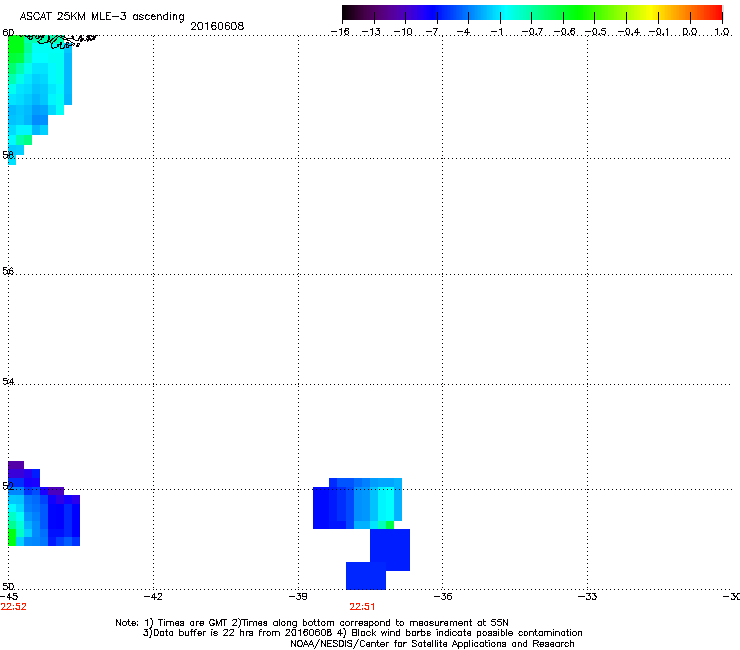Screen dimensions: 740x650
Task: Click the blue data patch near longitude -38, latitude 52
Action: pyautogui.click(x=357, y=503)
